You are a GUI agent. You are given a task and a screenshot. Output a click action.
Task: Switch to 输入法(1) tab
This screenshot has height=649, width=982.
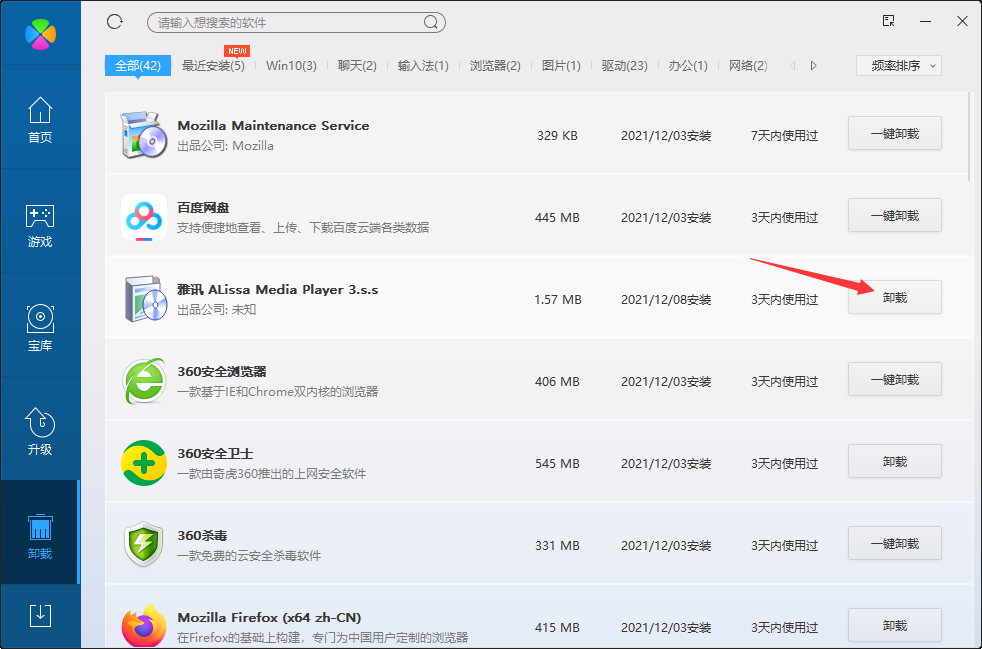point(423,65)
